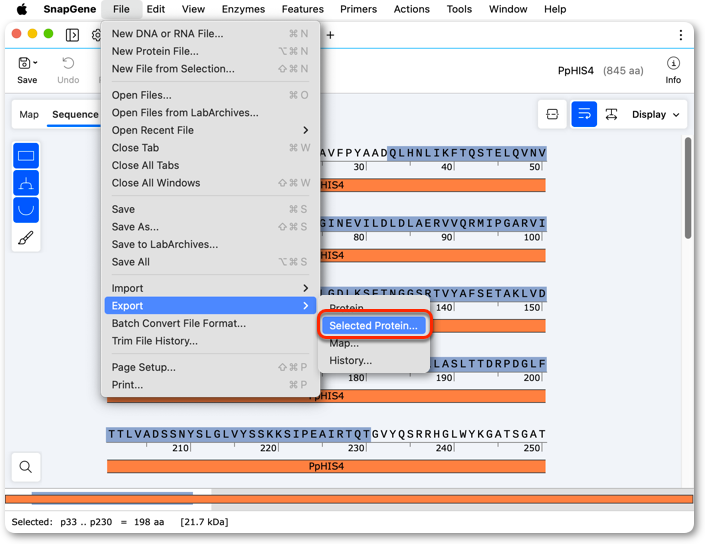Click the Undo toolbar button
Viewport: 705px width, 544px height.
[68, 70]
